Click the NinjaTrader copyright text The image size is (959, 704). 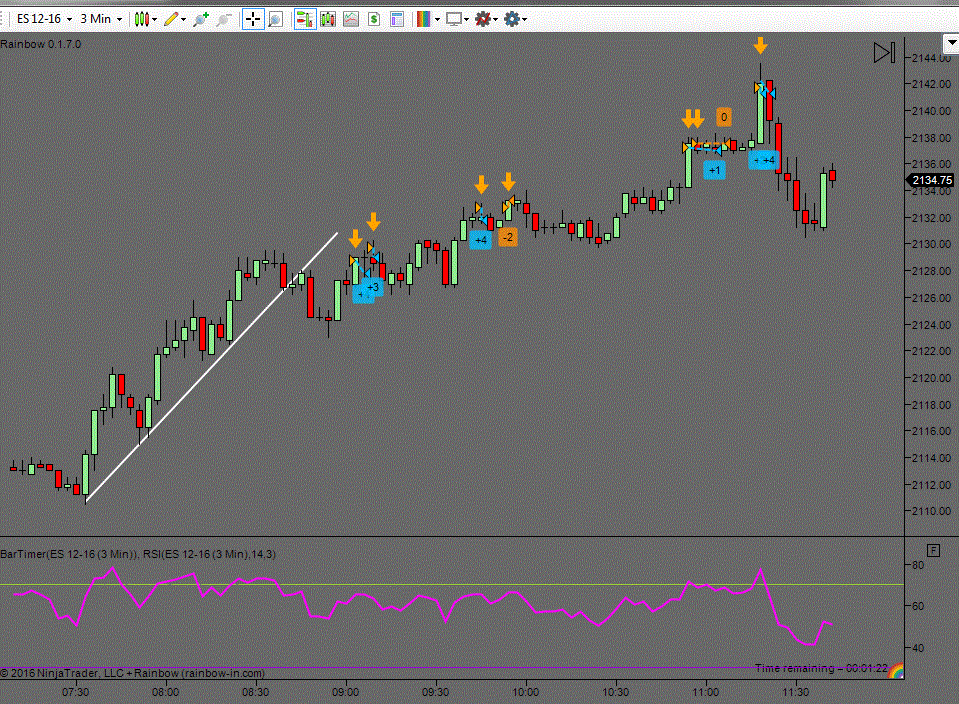(x=133, y=673)
